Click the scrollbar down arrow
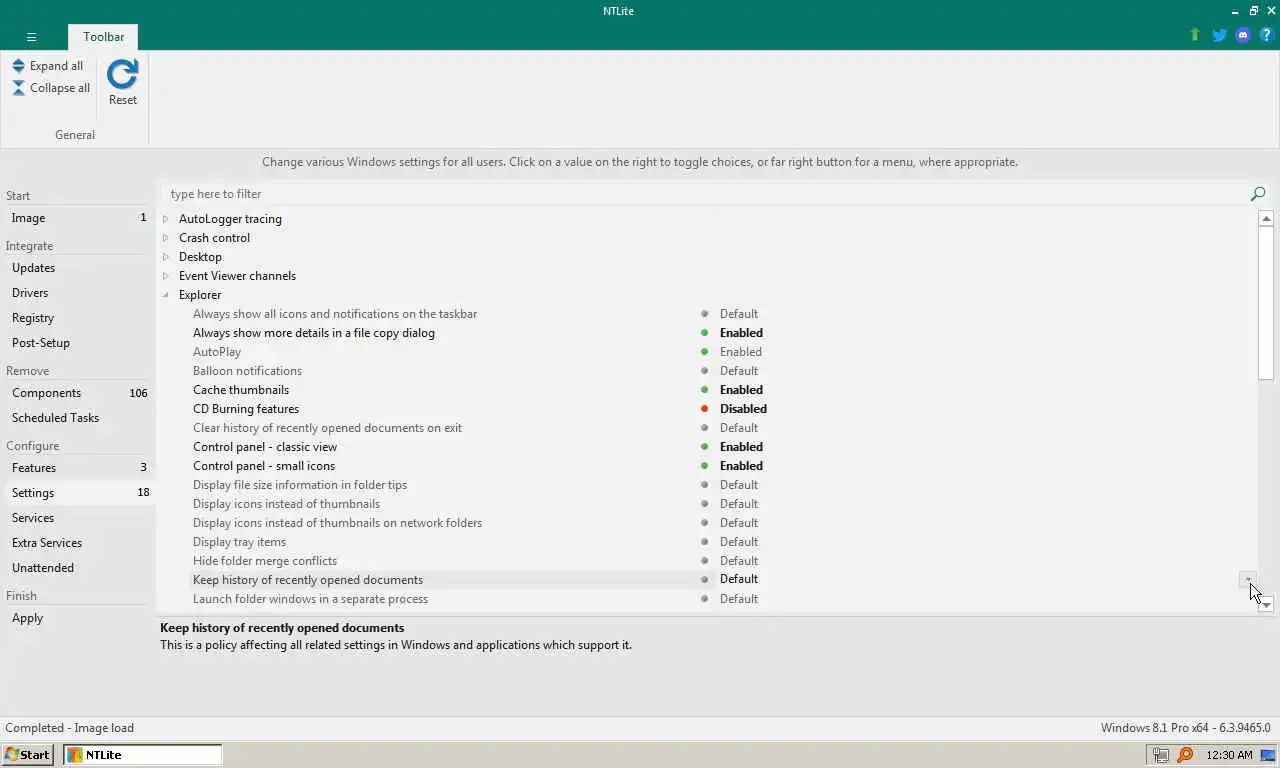This screenshot has height=768, width=1280. 1266,604
